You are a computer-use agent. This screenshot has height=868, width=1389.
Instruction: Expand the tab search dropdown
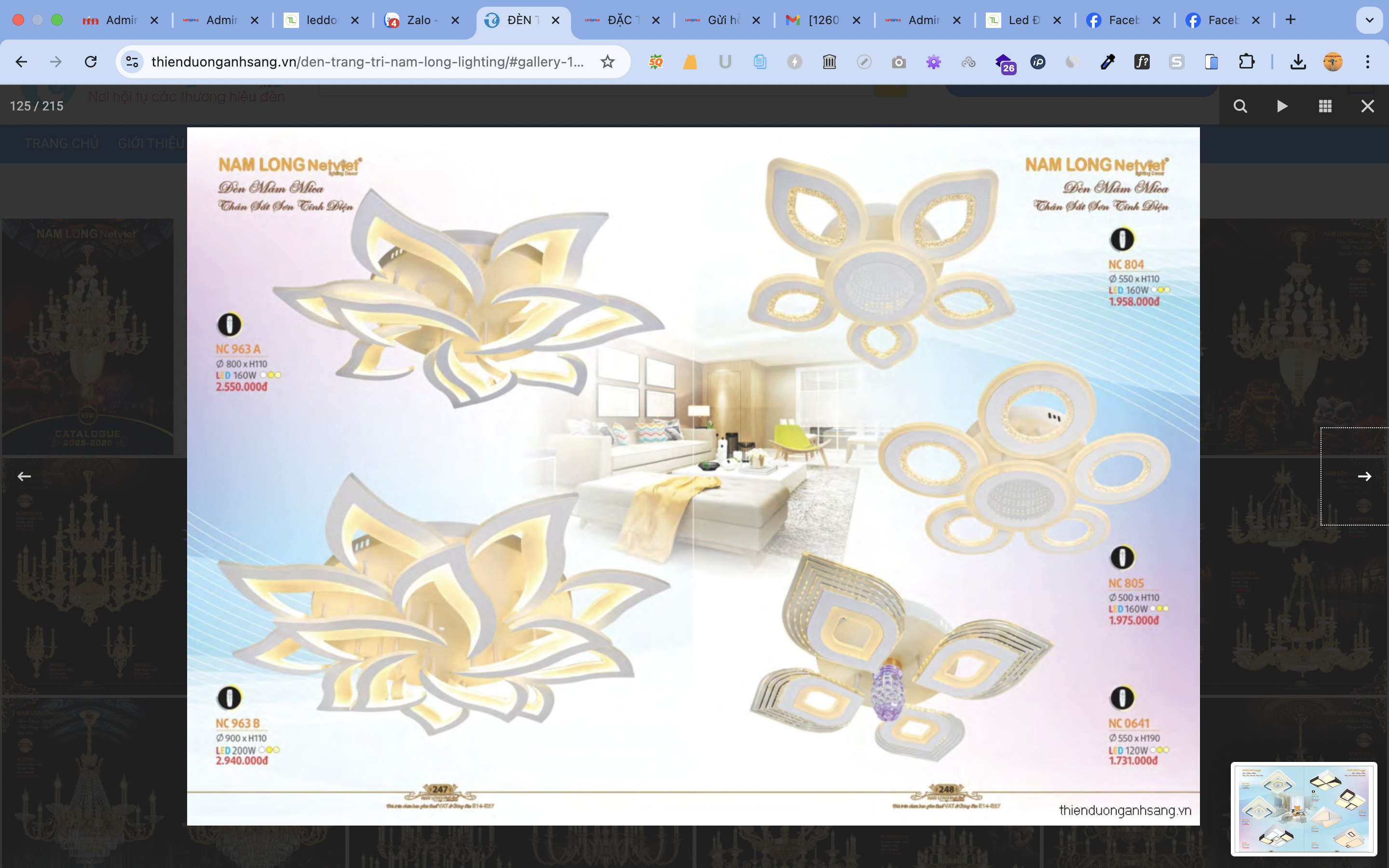point(1369,20)
